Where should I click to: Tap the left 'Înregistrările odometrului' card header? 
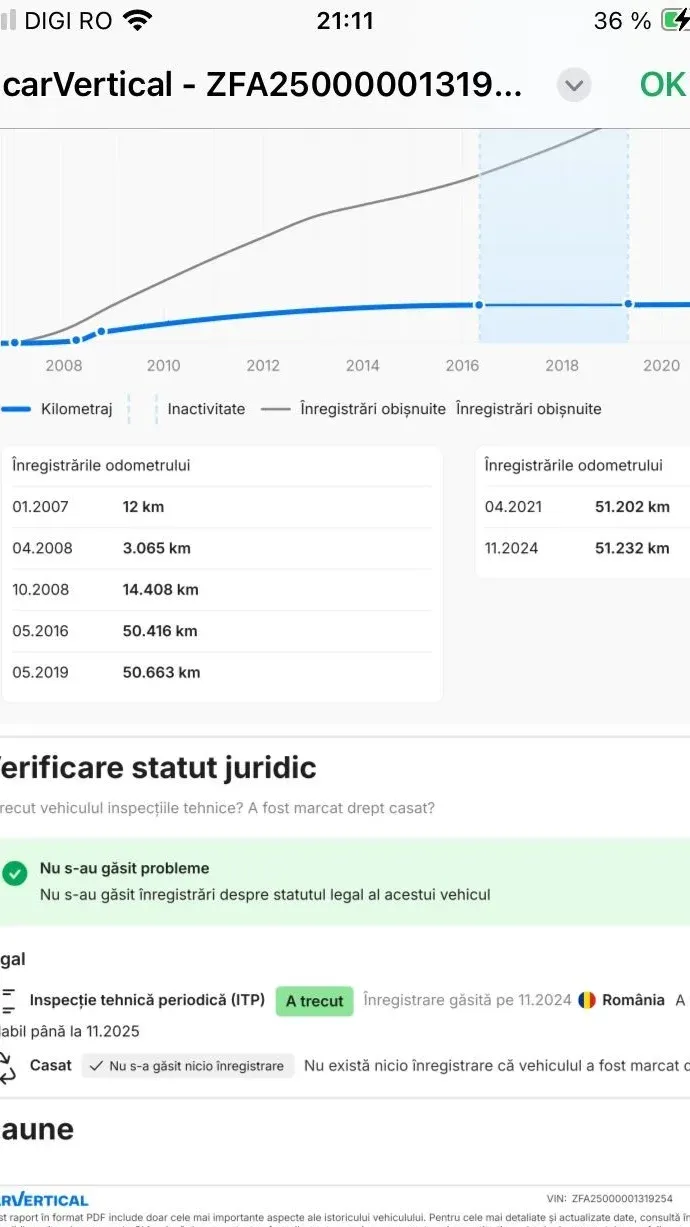click(101, 465)
